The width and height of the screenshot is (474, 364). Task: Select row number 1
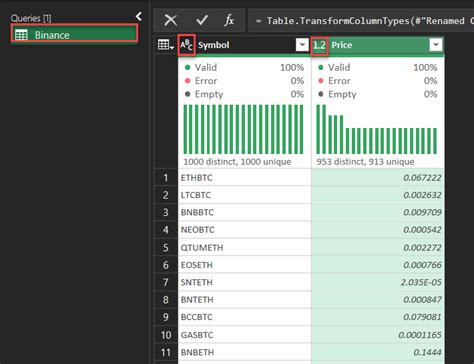coord(166,178)
